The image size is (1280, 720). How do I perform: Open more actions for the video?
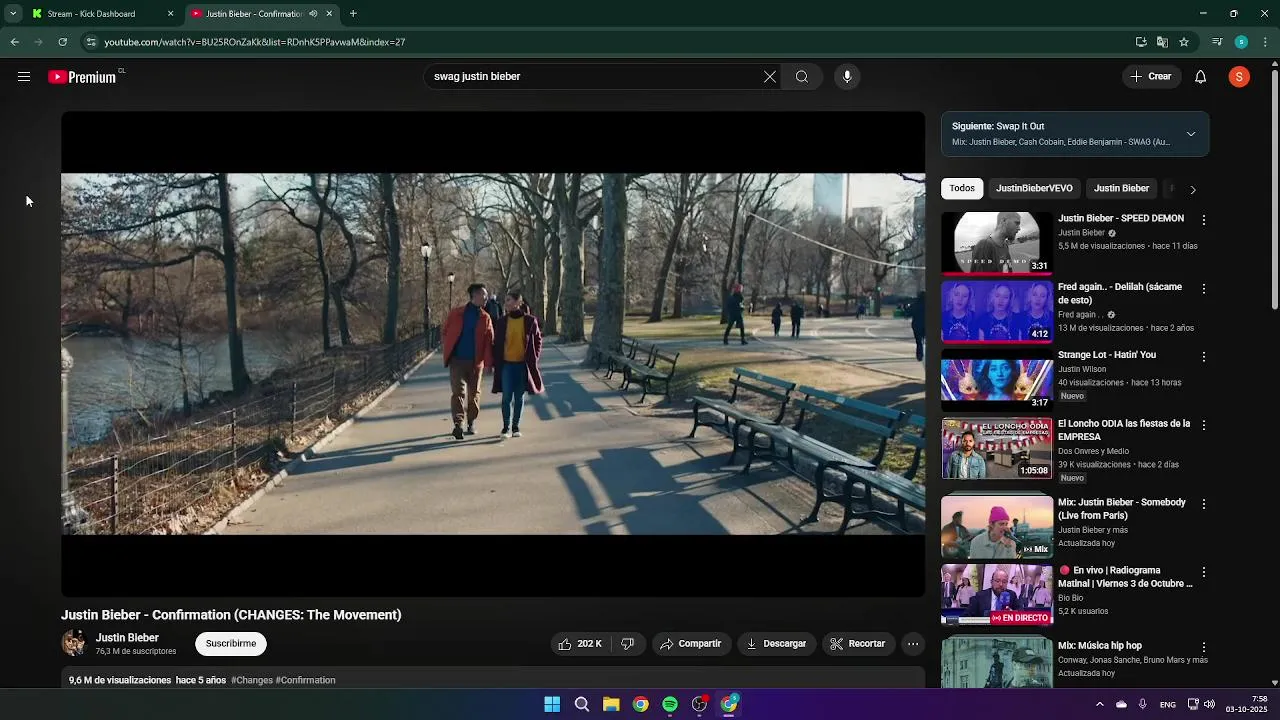coord(913,644)
